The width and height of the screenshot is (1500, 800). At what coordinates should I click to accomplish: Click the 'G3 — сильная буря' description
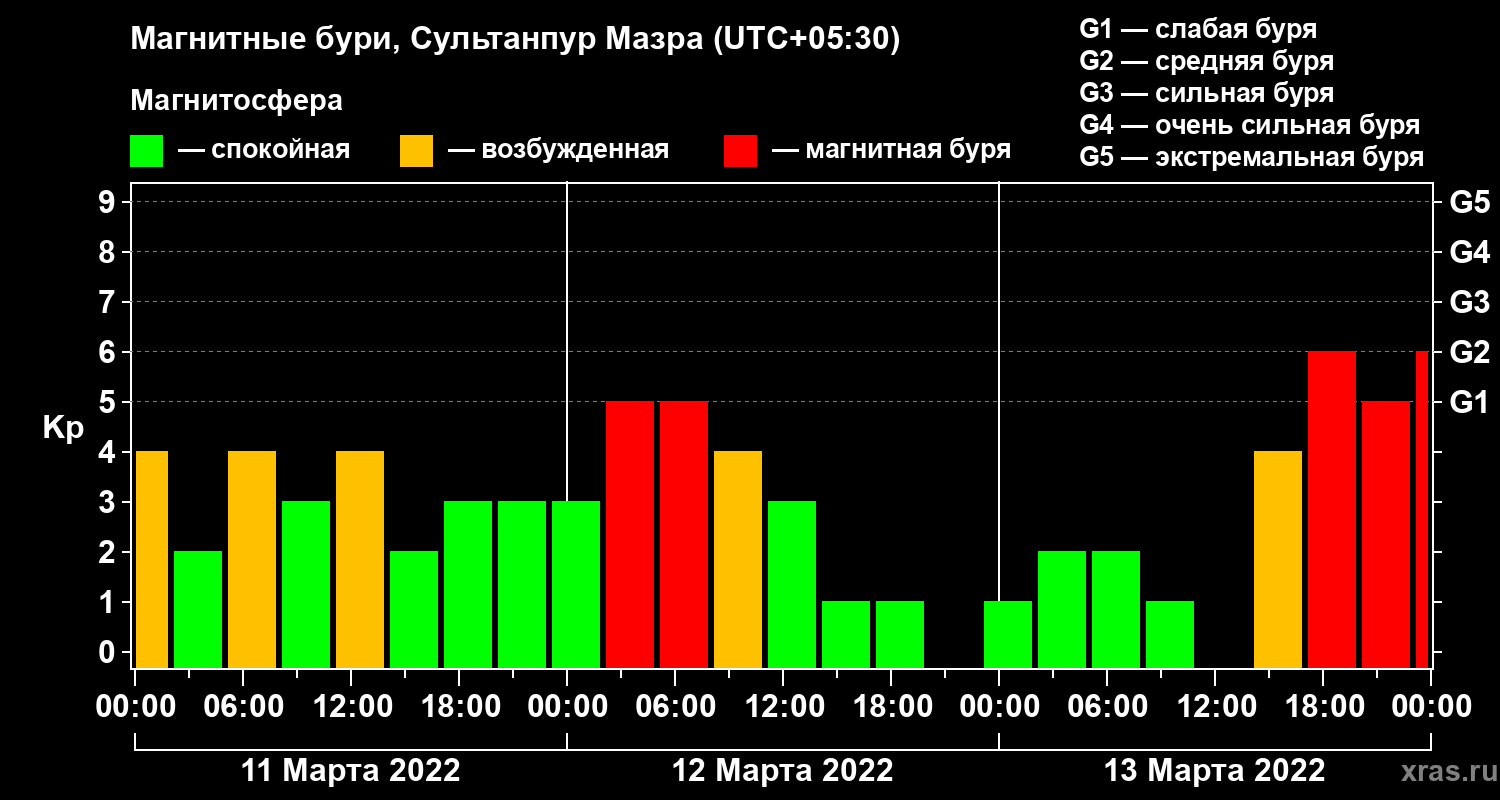coord(1207,93)
